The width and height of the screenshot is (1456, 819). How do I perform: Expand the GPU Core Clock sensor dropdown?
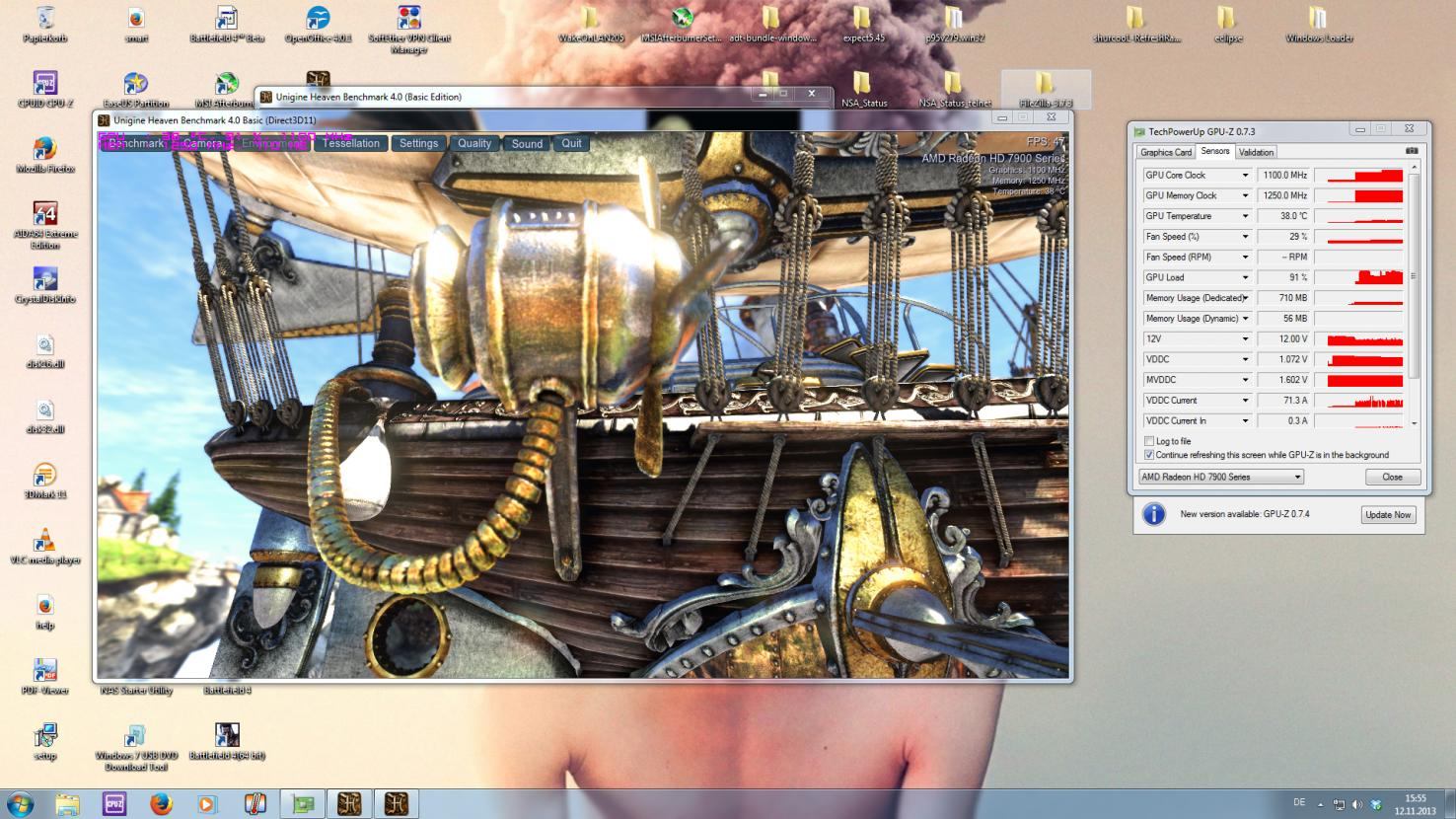[1245, 176]
